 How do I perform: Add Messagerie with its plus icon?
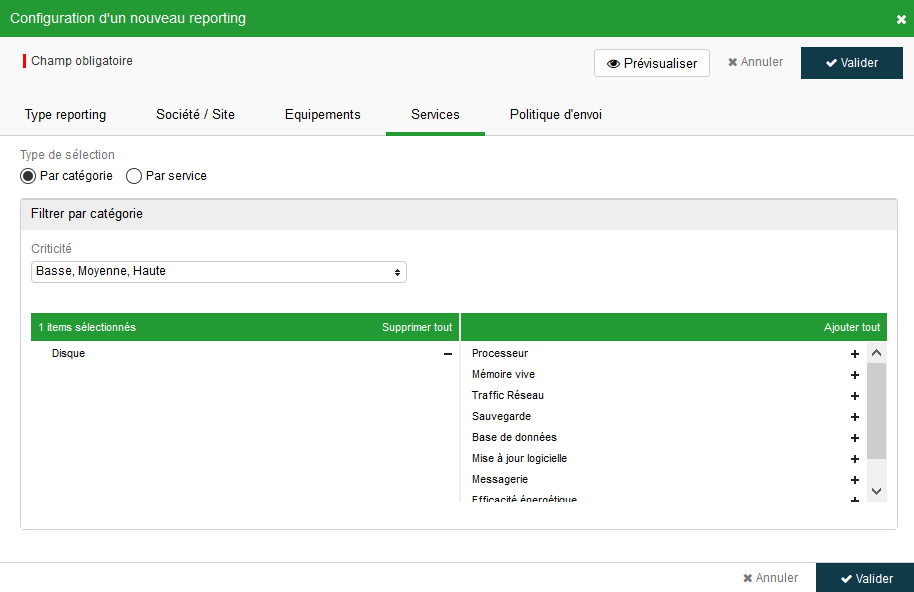point(855,480)
